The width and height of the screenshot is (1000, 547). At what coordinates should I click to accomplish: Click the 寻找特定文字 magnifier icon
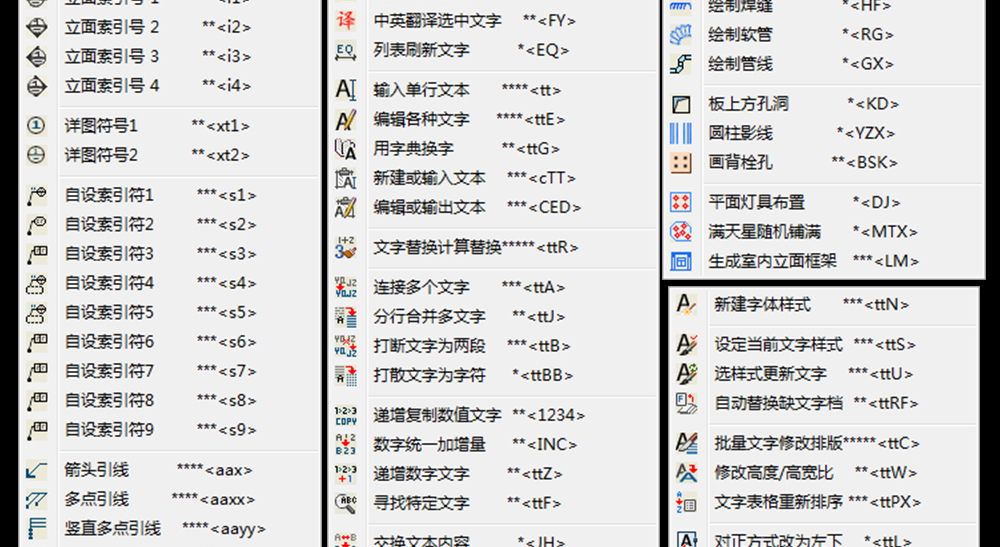345,503
